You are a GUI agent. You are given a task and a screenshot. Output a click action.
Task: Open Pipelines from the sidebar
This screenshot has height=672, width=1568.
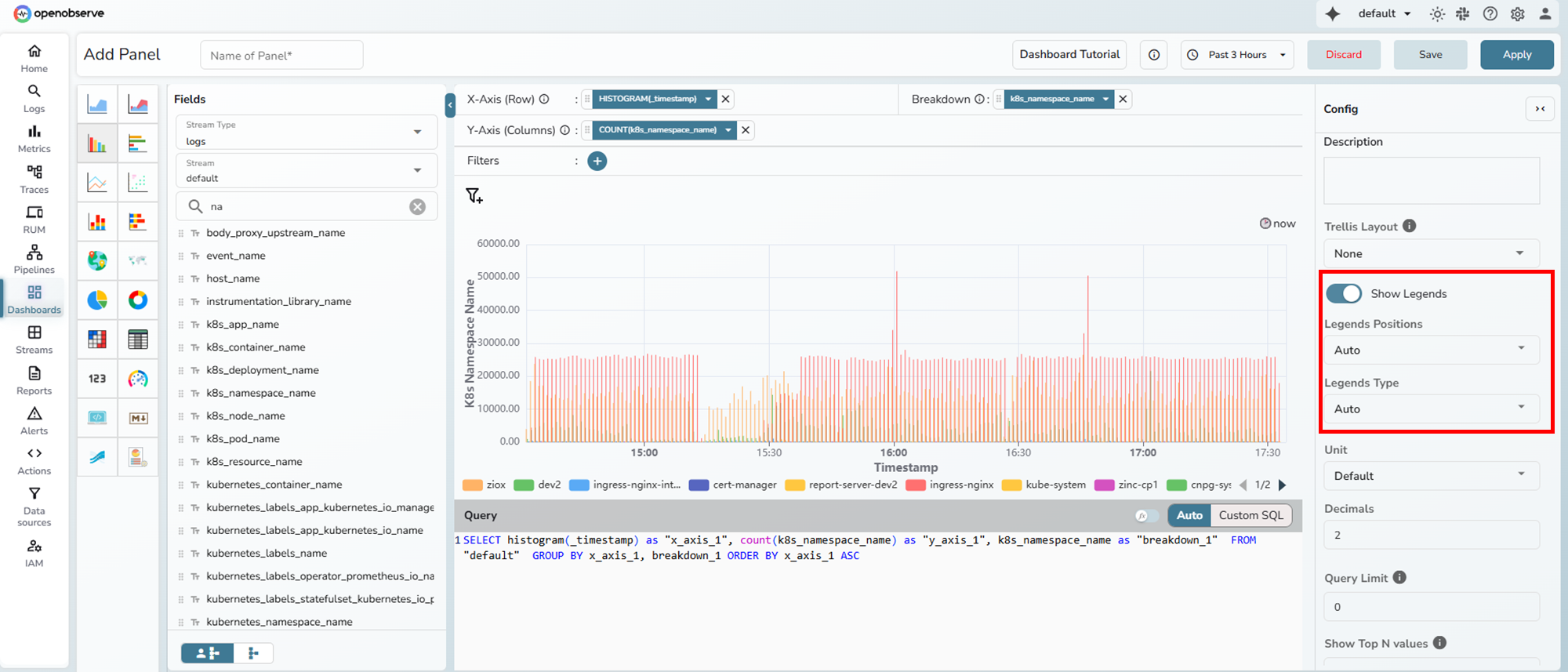[34, 259]
